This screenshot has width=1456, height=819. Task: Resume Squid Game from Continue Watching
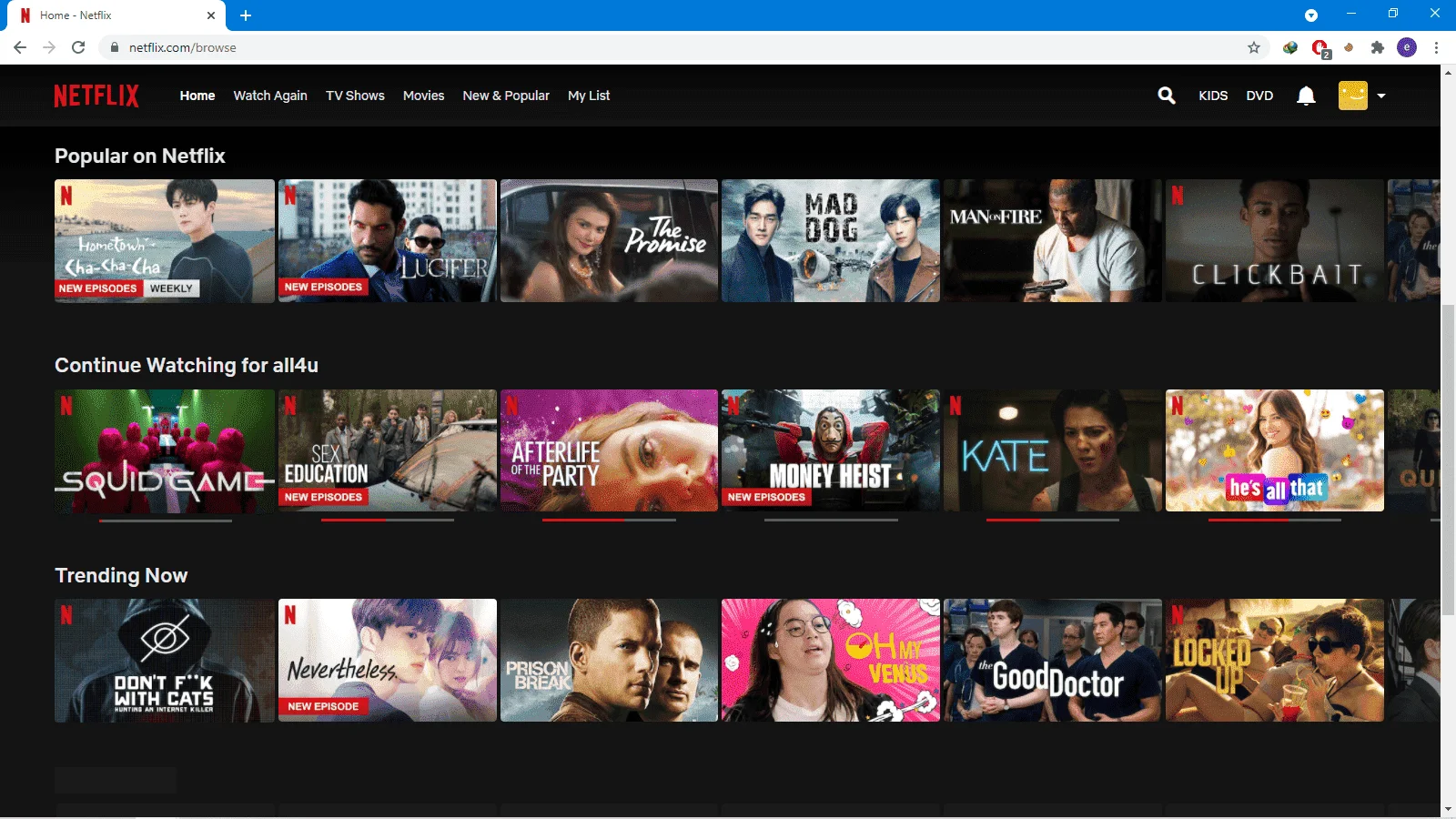click(x=165, y=450)
